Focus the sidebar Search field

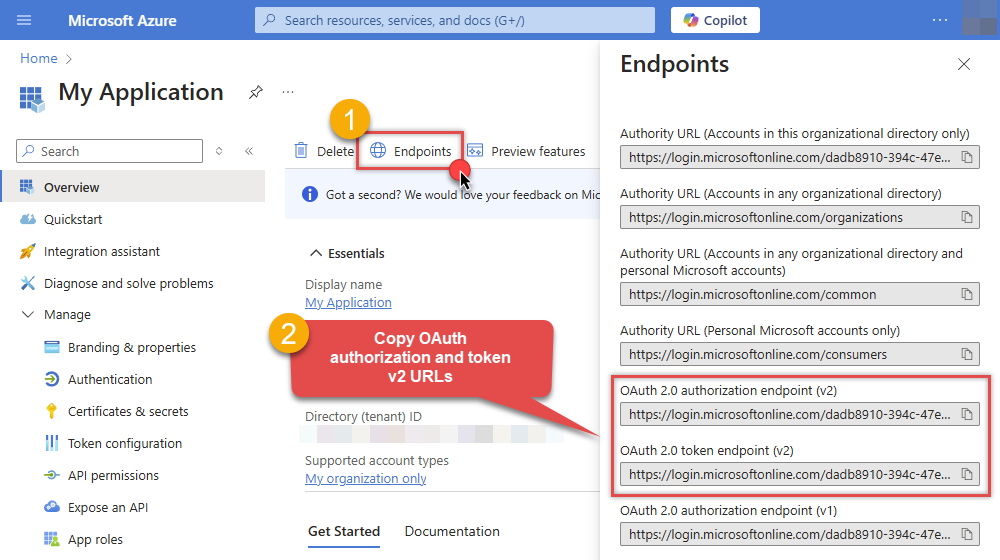click(x=110, y=151)
